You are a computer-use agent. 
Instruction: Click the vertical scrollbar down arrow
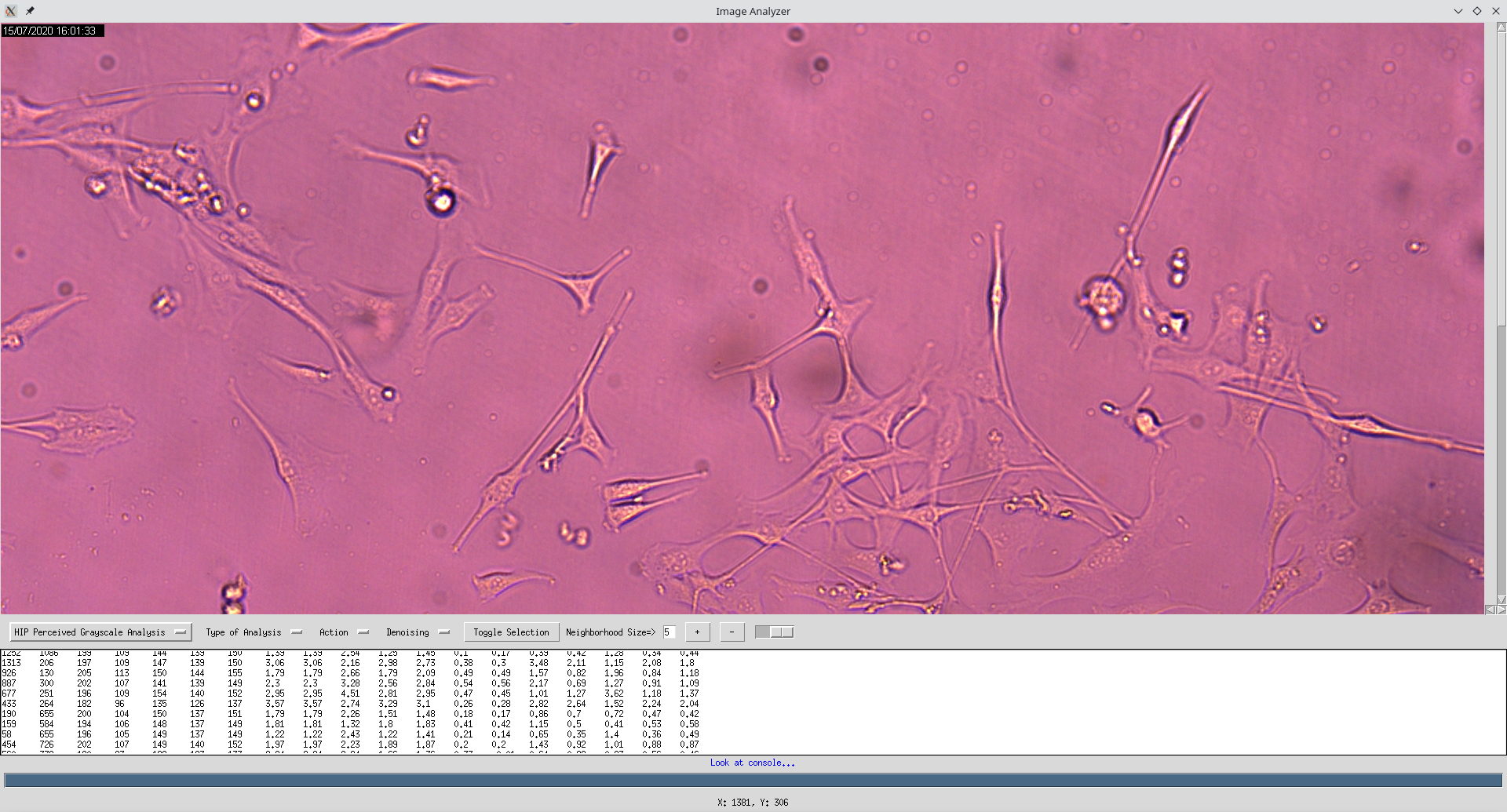click(1501, 599)
